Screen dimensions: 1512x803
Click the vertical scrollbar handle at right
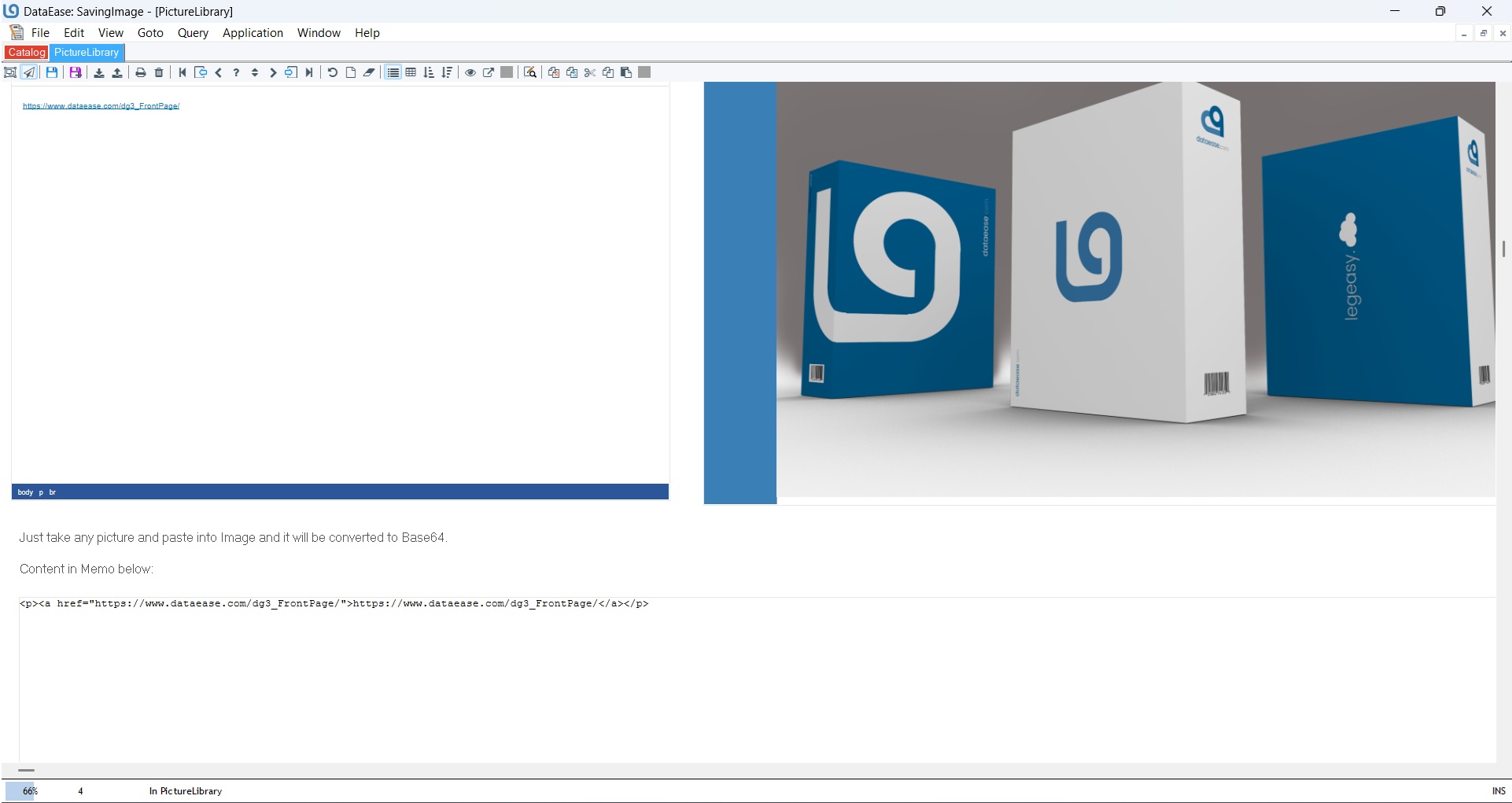click(1503, 249)
